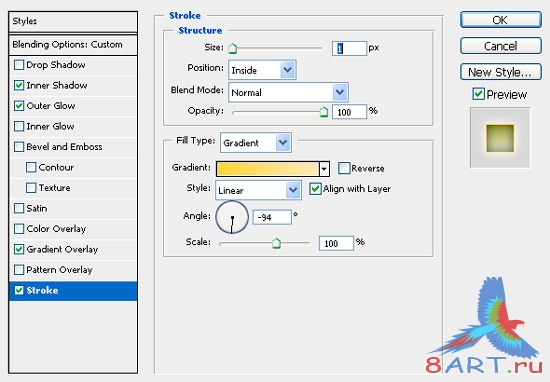Click the OK button

click(x=501, y=20)
